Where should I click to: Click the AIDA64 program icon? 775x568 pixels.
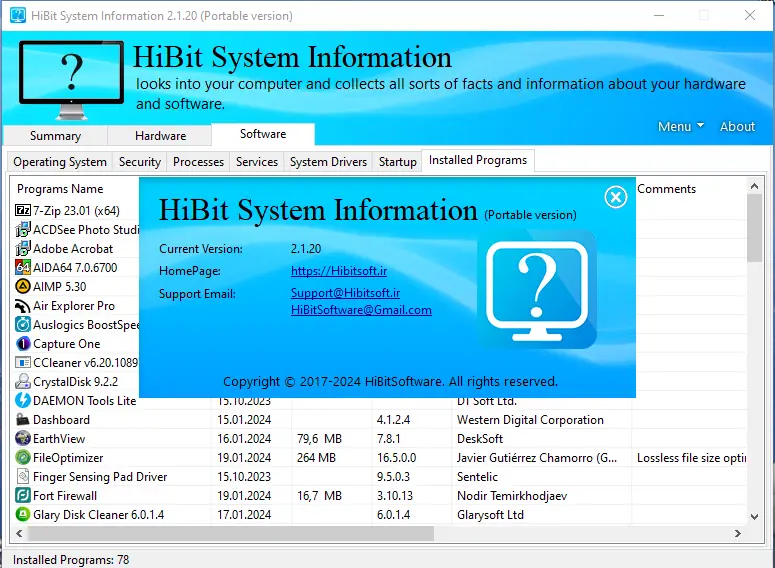coord(23,267)
